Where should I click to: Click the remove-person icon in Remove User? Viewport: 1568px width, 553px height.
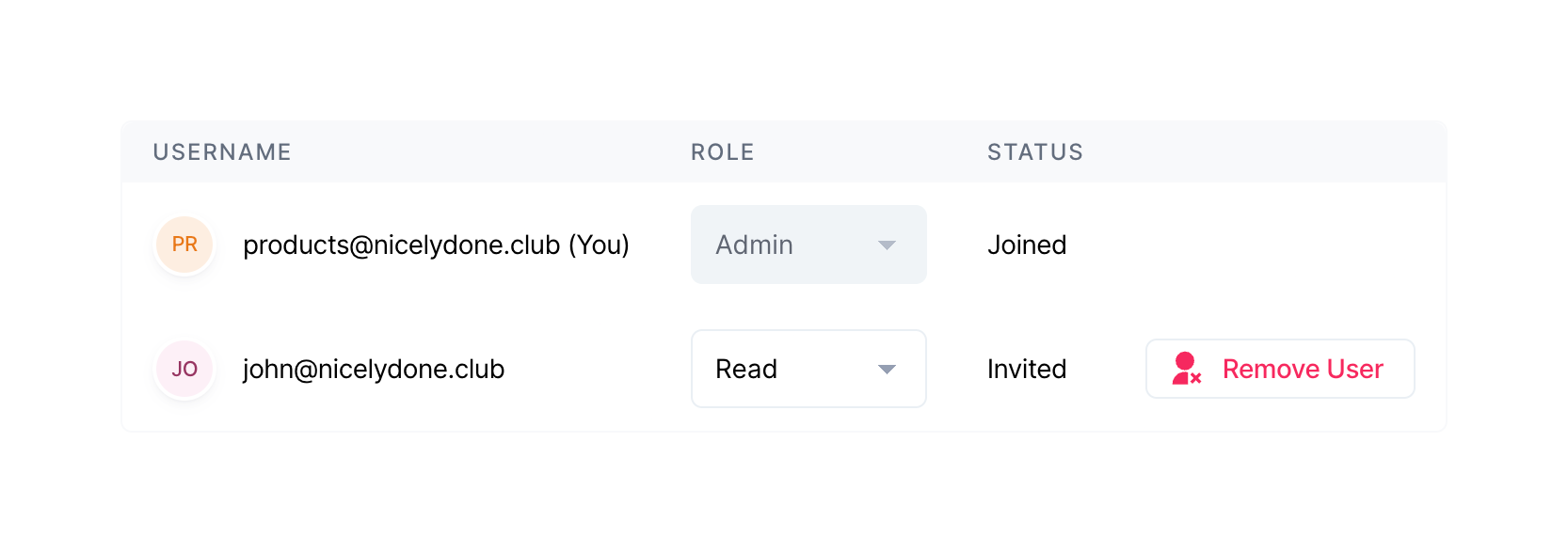(x=1186, y=369)
